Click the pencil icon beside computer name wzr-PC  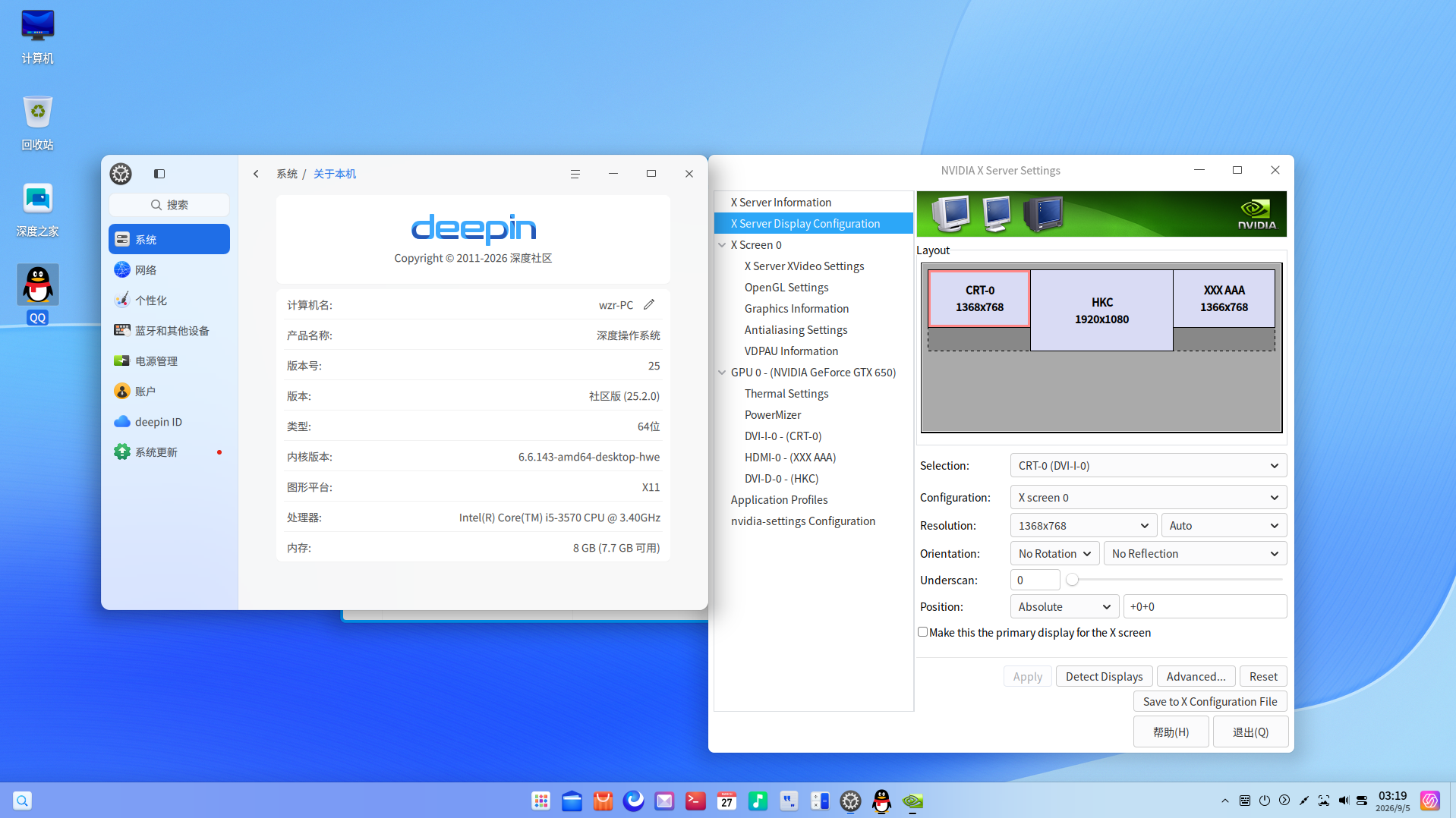pos(649,304)
